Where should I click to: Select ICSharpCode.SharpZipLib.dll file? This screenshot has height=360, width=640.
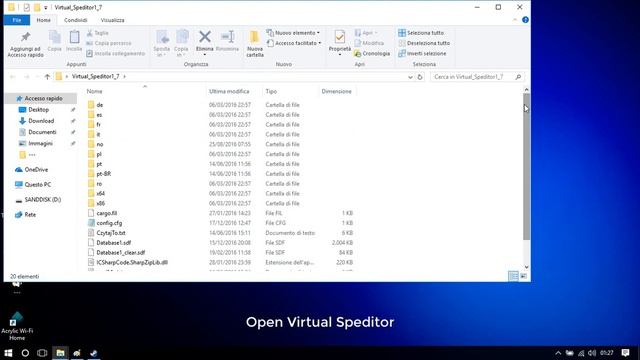[x=132, y=262]
